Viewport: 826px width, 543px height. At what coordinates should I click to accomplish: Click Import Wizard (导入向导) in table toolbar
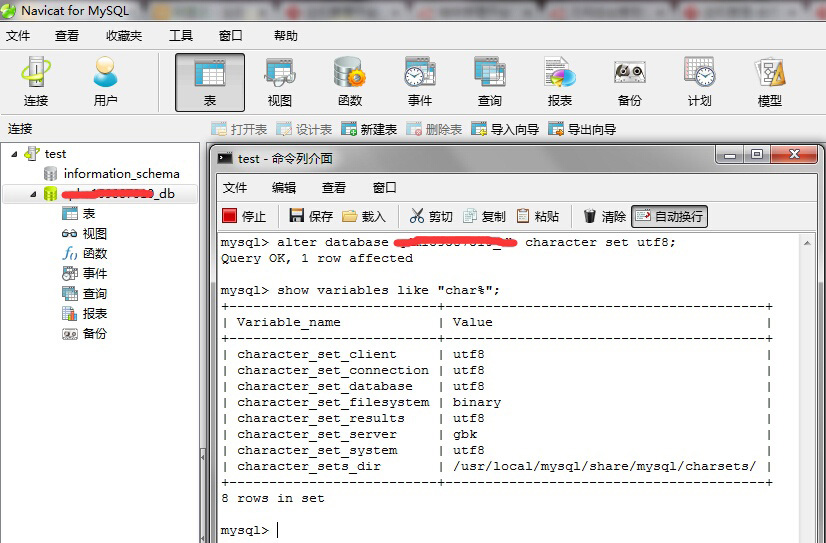(x=505, y=130)
